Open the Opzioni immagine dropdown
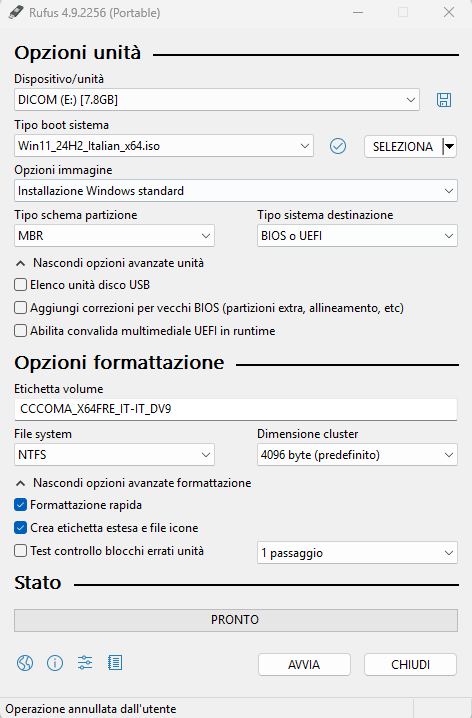472x718 pixels. [236, 190]
